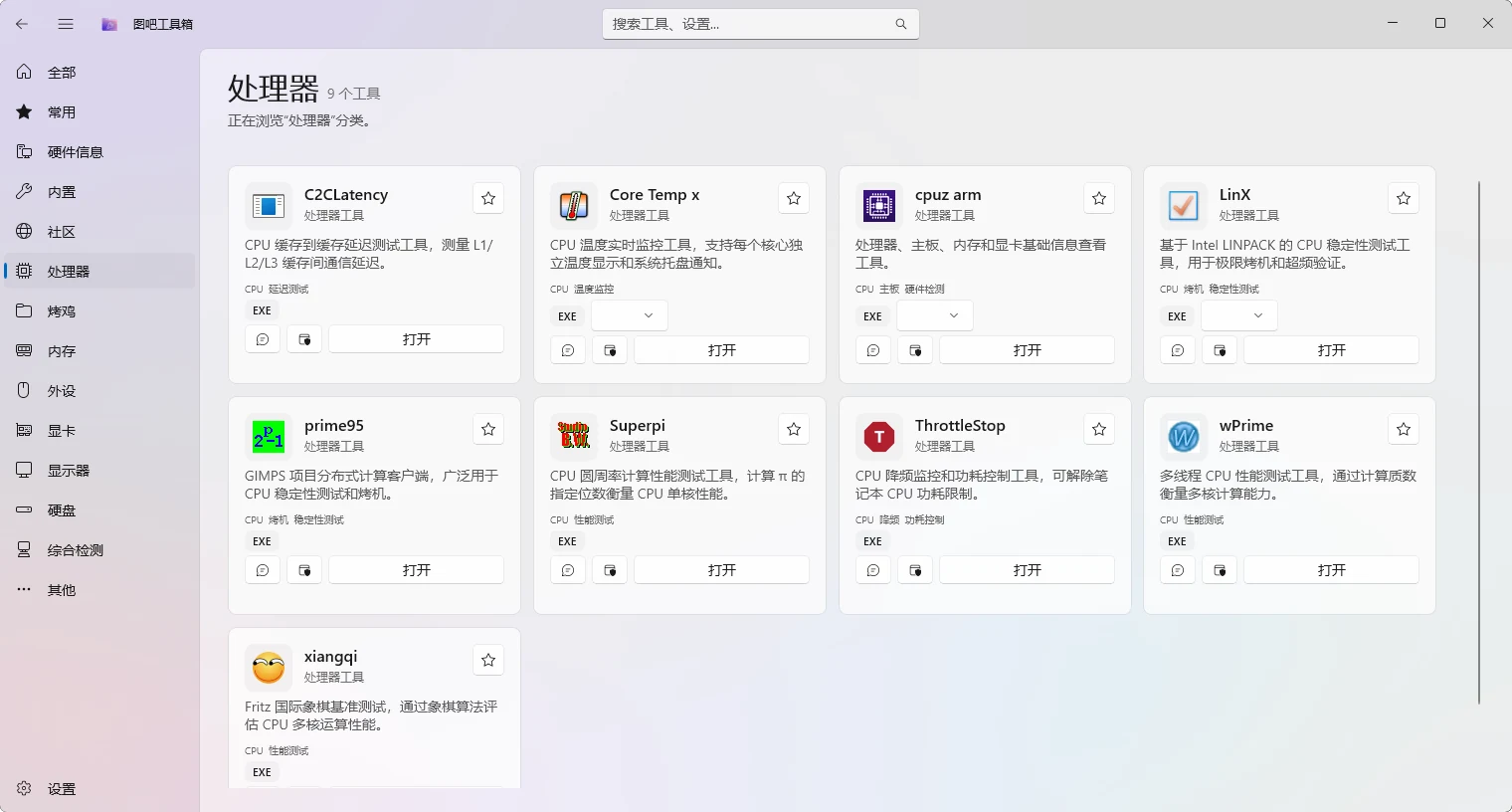Open the comment icon on the wPrime card
The image size is (1512, 812).
coord(1178,570)
